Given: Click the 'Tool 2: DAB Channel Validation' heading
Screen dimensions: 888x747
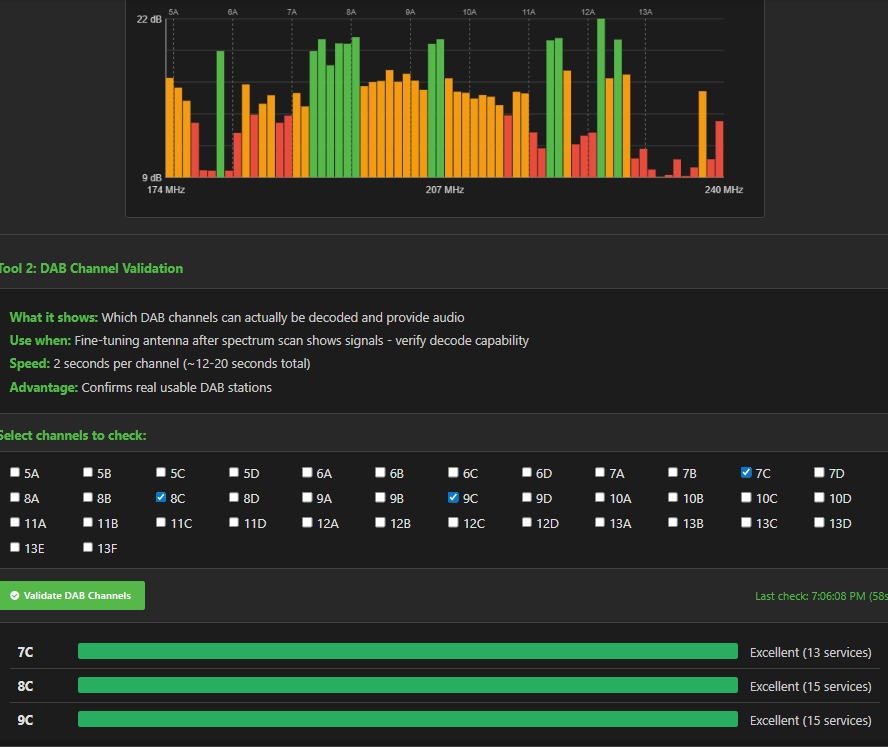Looking at the screenshot, I should tap(91, 268).
